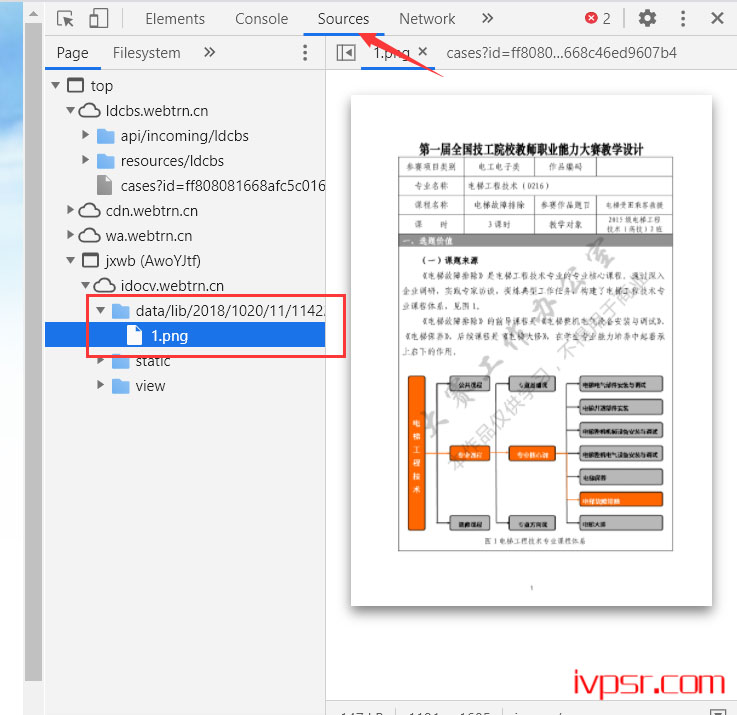Click the vertical page scrollbar thumb
This screenshot has width=737, height=715.
click(x=33, y=352)
